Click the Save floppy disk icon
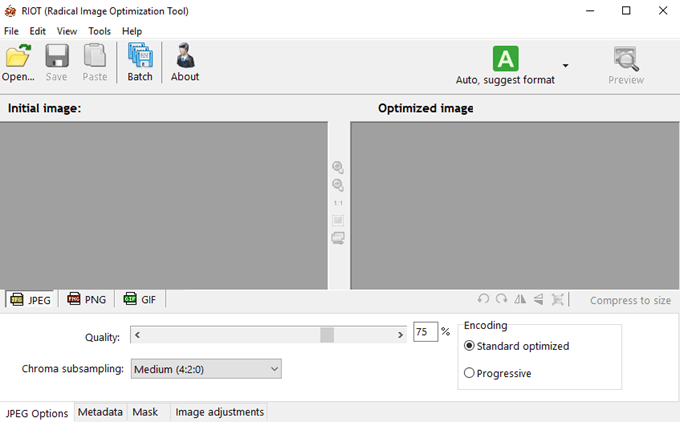The height and width of the screenshot is (422, 680). pyautogui.click(x=57, y=56)
